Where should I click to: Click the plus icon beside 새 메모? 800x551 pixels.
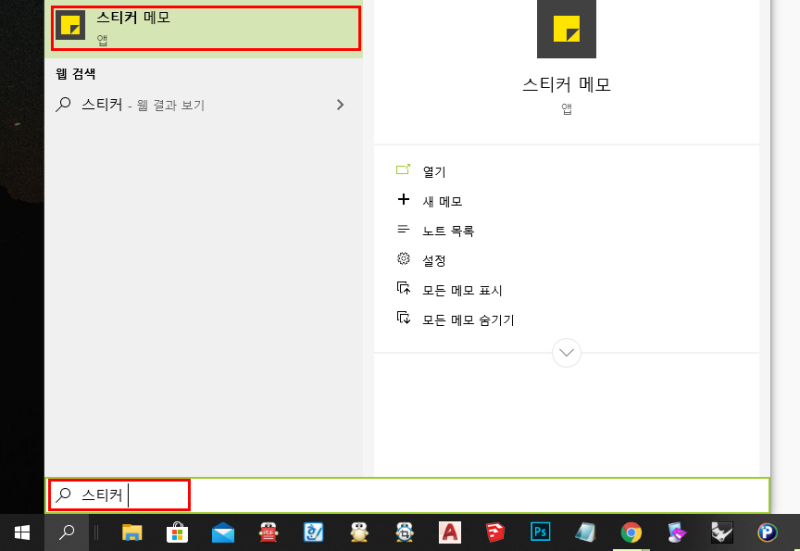(403, 199)
